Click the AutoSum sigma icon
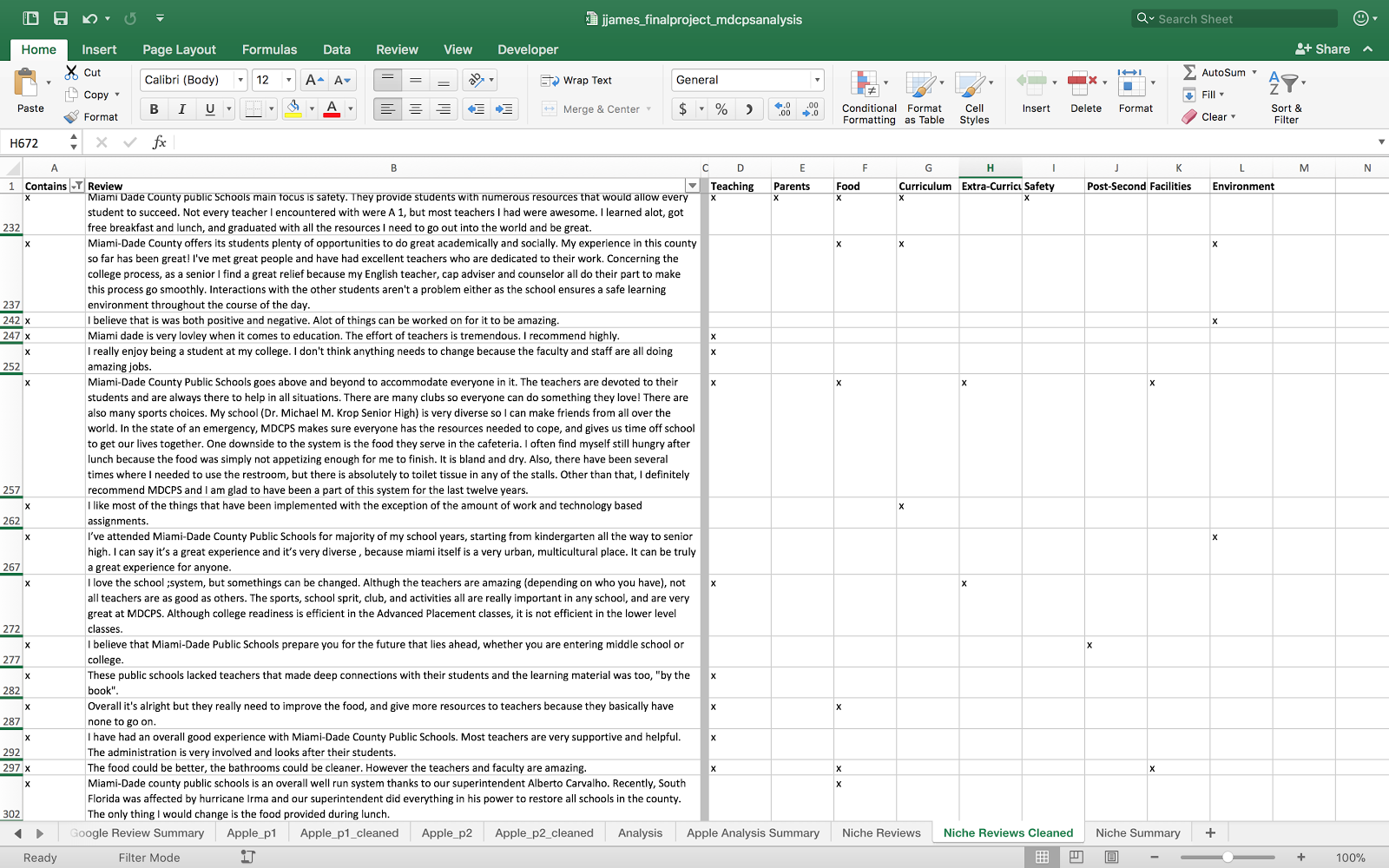The image size is (1389, 868). pos(1190,73)
